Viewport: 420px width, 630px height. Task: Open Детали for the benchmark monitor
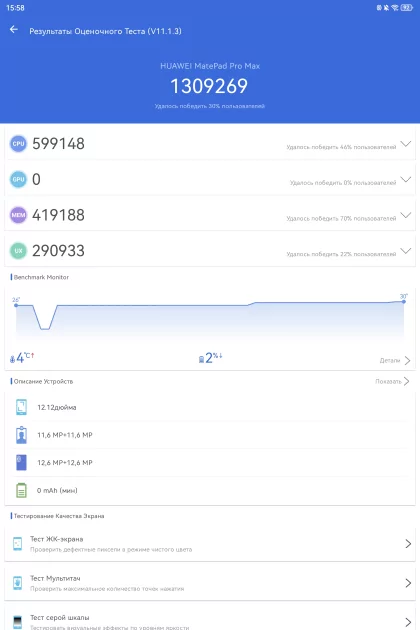pyautogui.click(x=395, y=360)
